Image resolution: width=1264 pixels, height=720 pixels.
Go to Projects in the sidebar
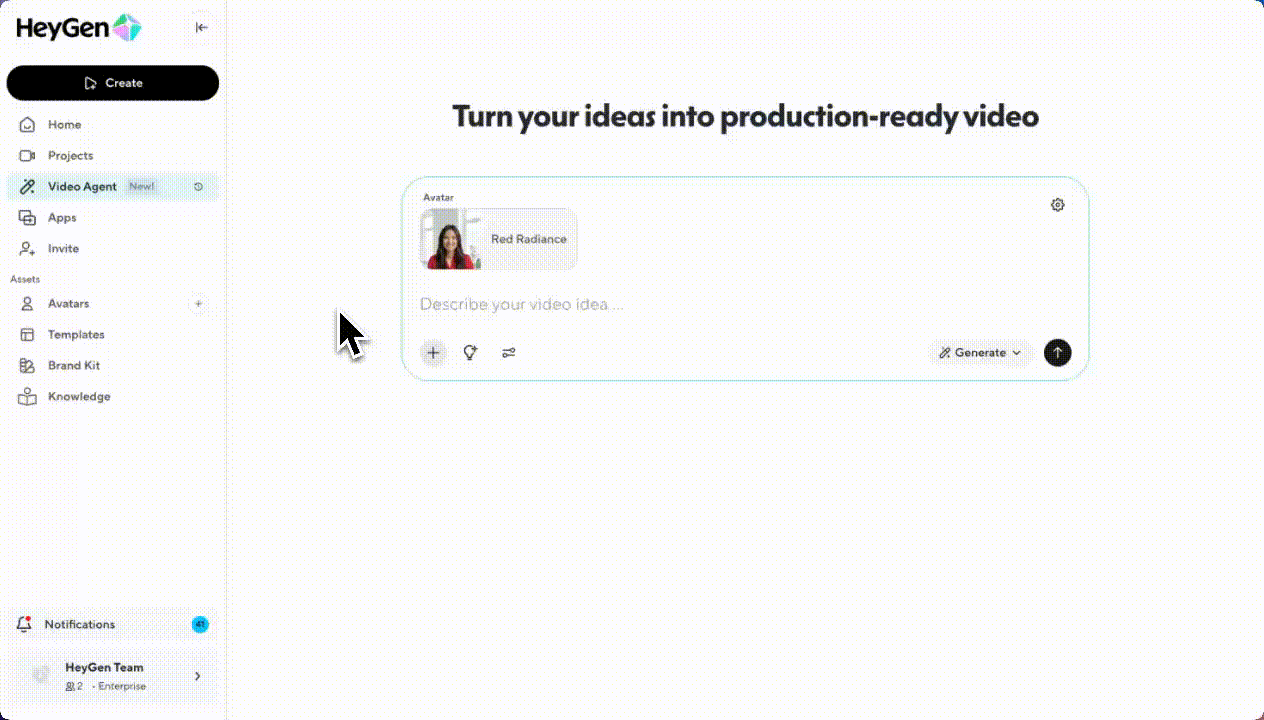tap(70, 156)
